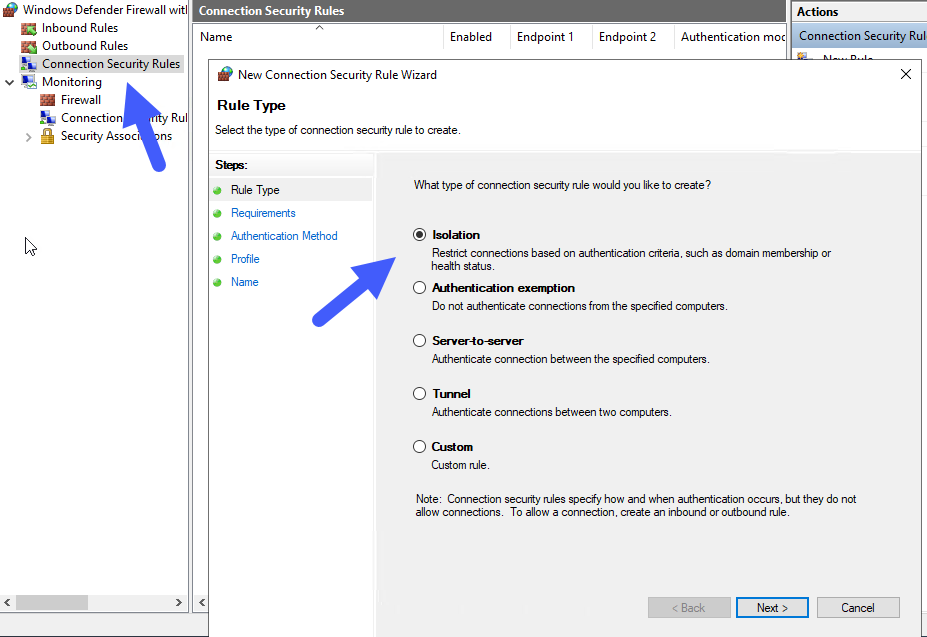Viewport: 927px width, 637px height.
Task: Click the wizard's globe icon in title bar
Action: pos(222,74)
